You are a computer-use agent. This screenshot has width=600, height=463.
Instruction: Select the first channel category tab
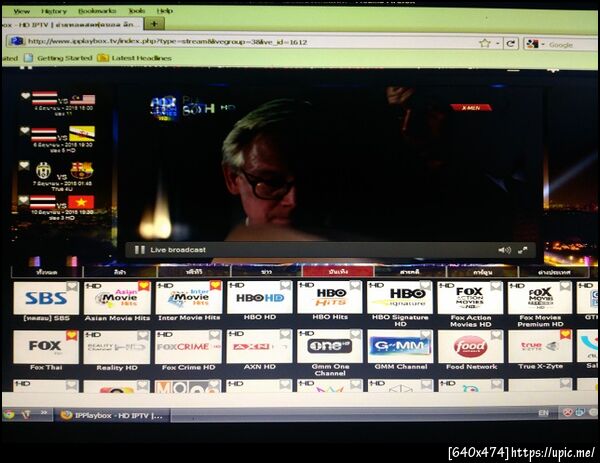coord(47,272)
